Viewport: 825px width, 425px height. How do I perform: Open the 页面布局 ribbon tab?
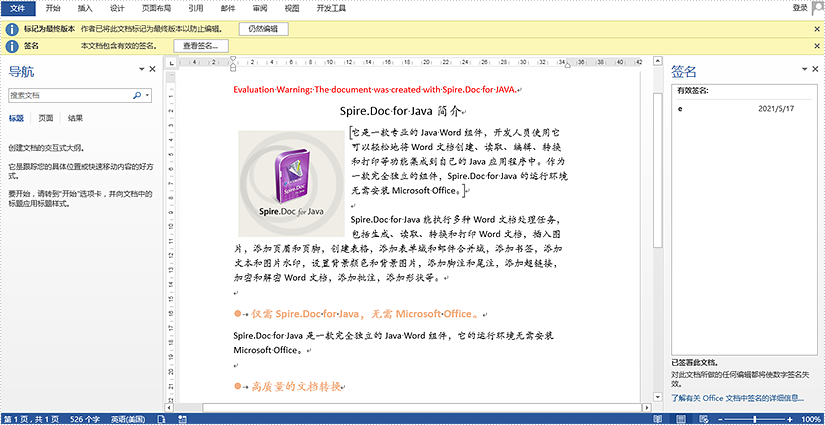coord(157,8)
